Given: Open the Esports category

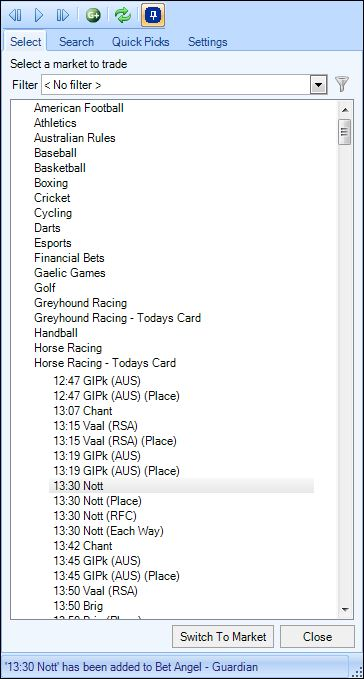Looking at the screenshot, I should (x=53, y=243).
